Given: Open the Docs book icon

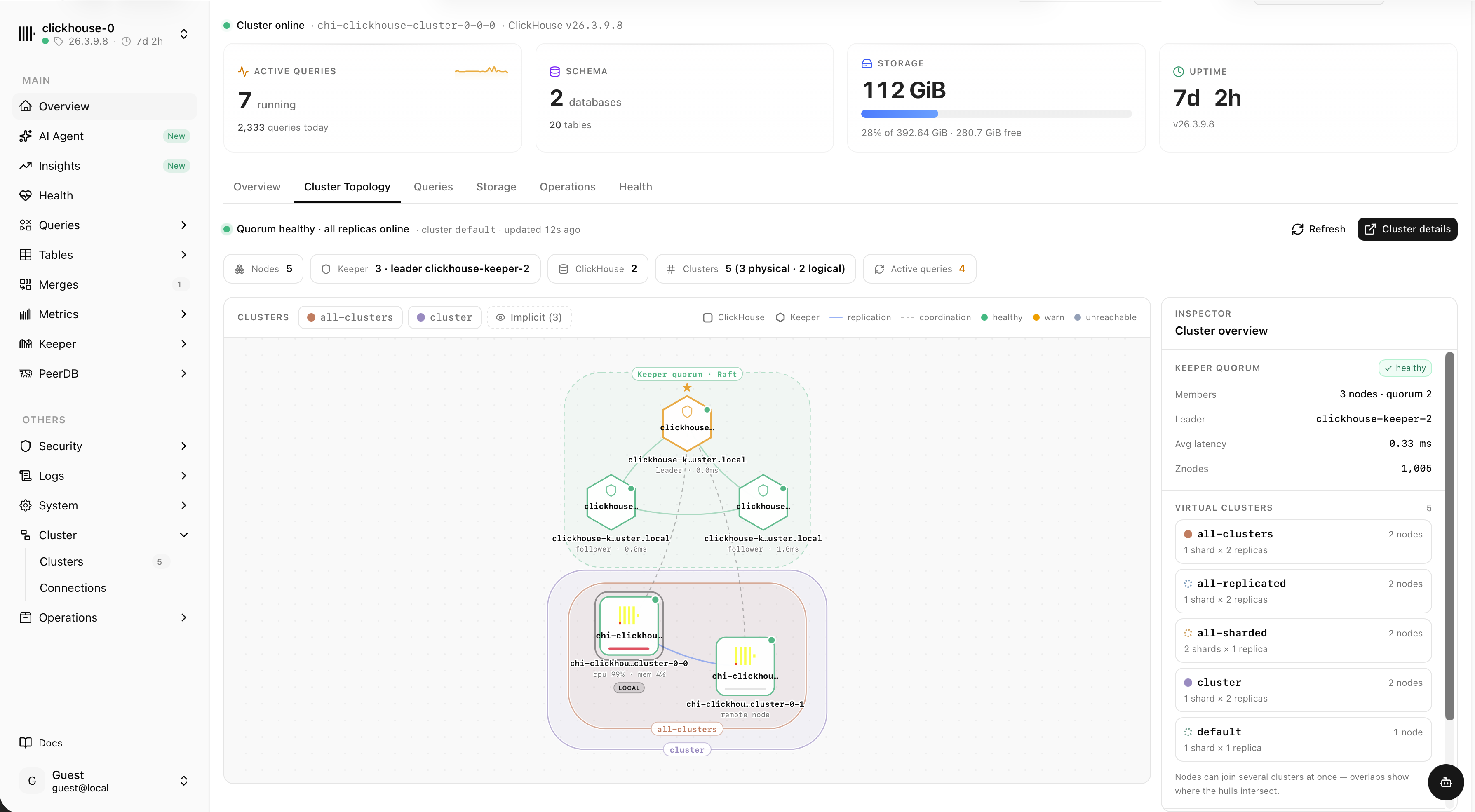Looking at the screenshot, I should [x=25, y=743].
